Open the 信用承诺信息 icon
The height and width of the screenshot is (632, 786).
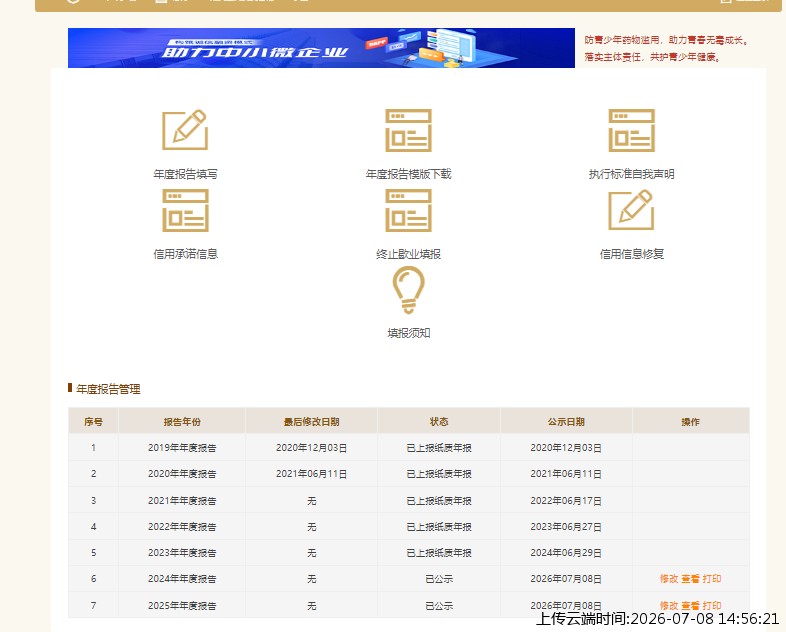(185, 210)
